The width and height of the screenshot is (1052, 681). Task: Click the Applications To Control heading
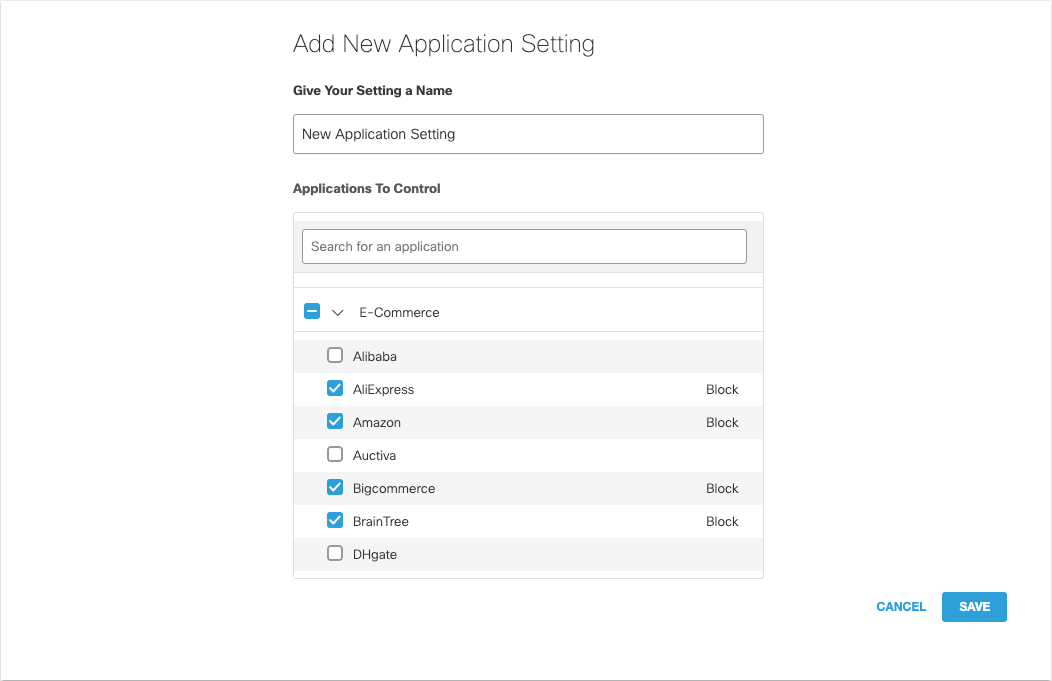[x=366, y=189]
